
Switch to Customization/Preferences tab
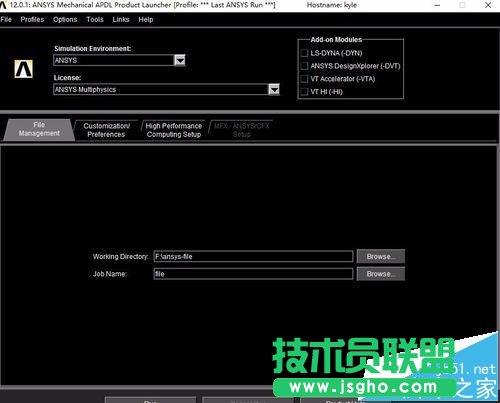(x=106, y=130)
